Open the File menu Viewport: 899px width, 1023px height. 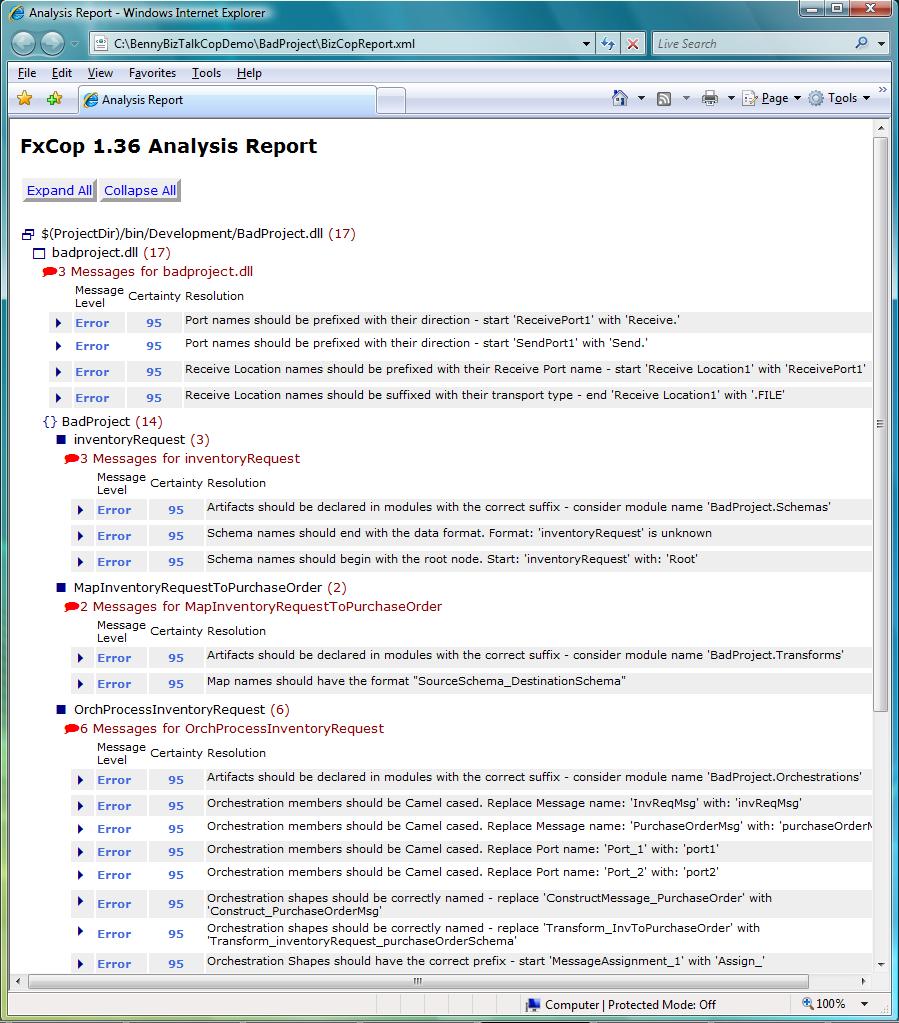pyautogui.click(x=27, y=73)
